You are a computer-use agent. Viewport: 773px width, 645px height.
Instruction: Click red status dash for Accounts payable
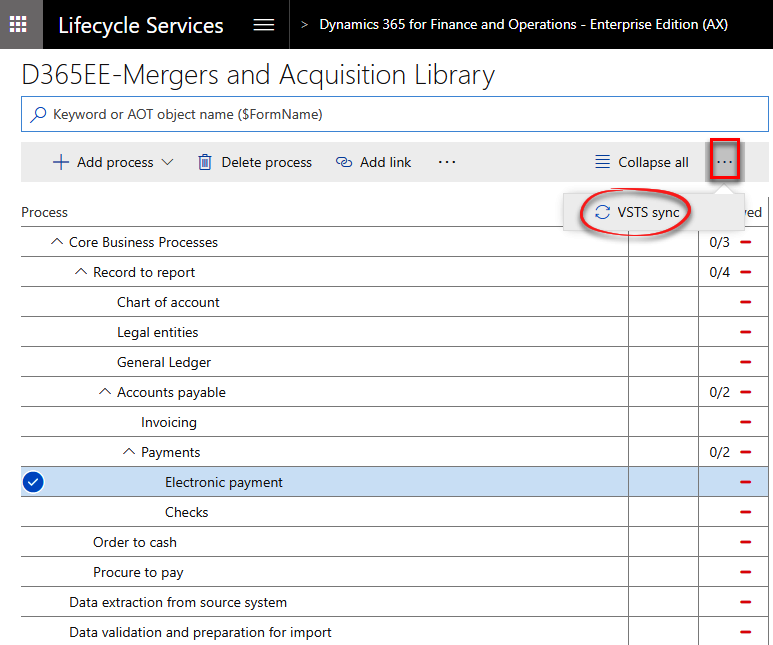745,393
